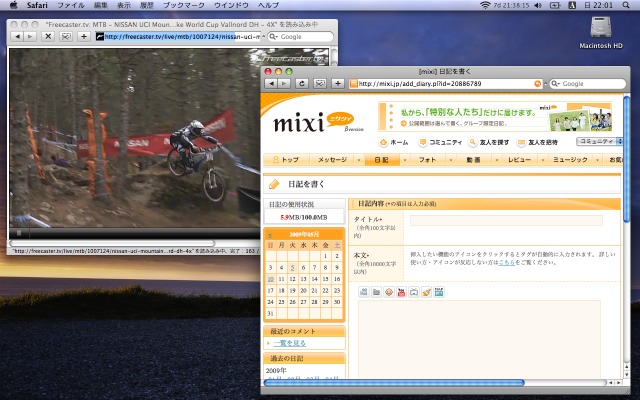This screenshot has height=400, width=640.
Task: Click the previous month arrow on calendar
Action: (270, 235)
